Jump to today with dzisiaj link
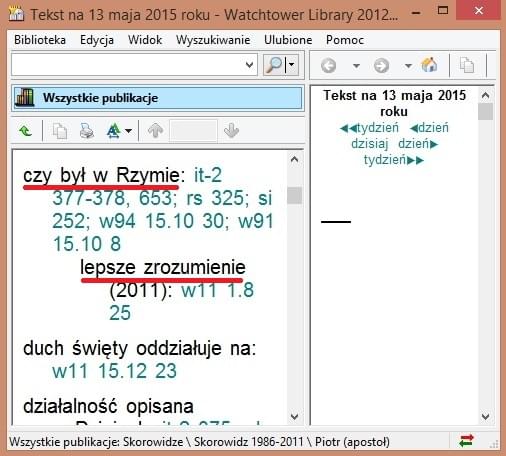Screen dimensions: 506x456 pos(370,144)
